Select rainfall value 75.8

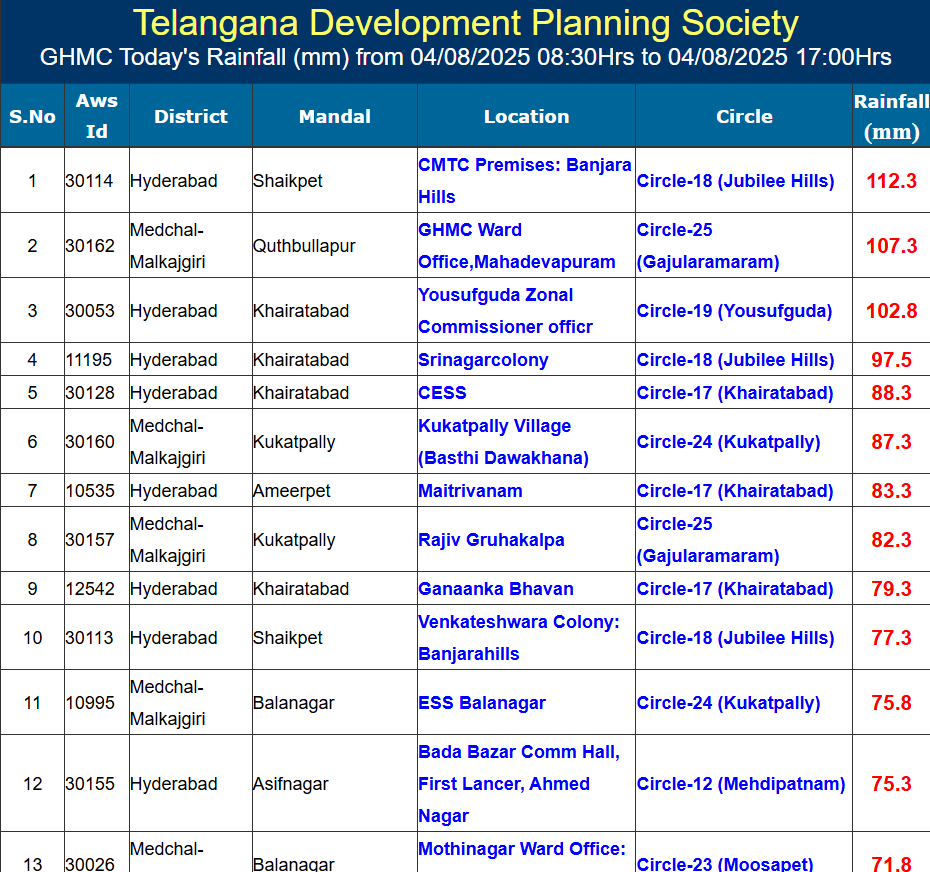(891, 702)
